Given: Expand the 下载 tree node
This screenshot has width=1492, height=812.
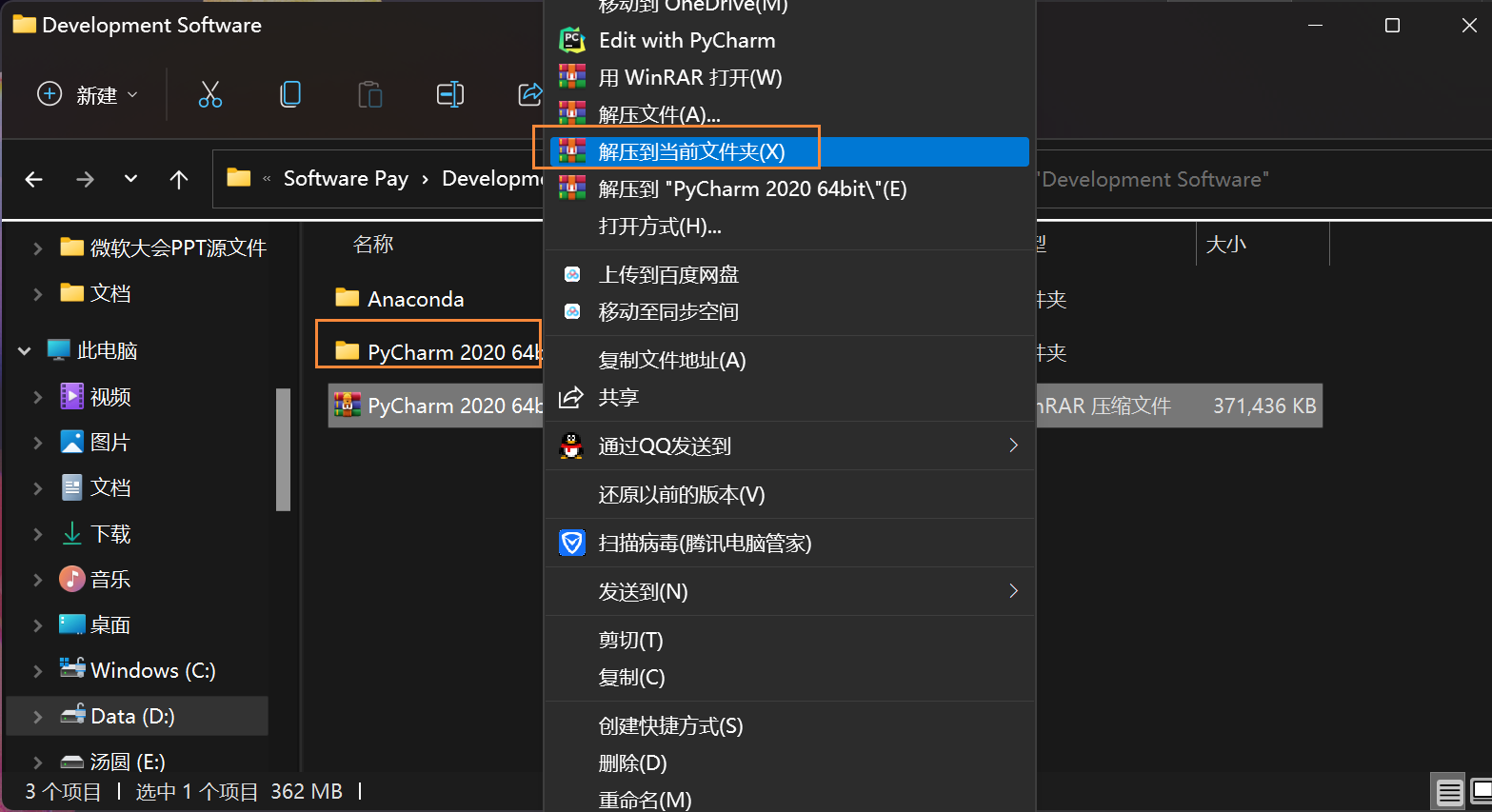Looking at the screenshot, I should click(37, 533).
